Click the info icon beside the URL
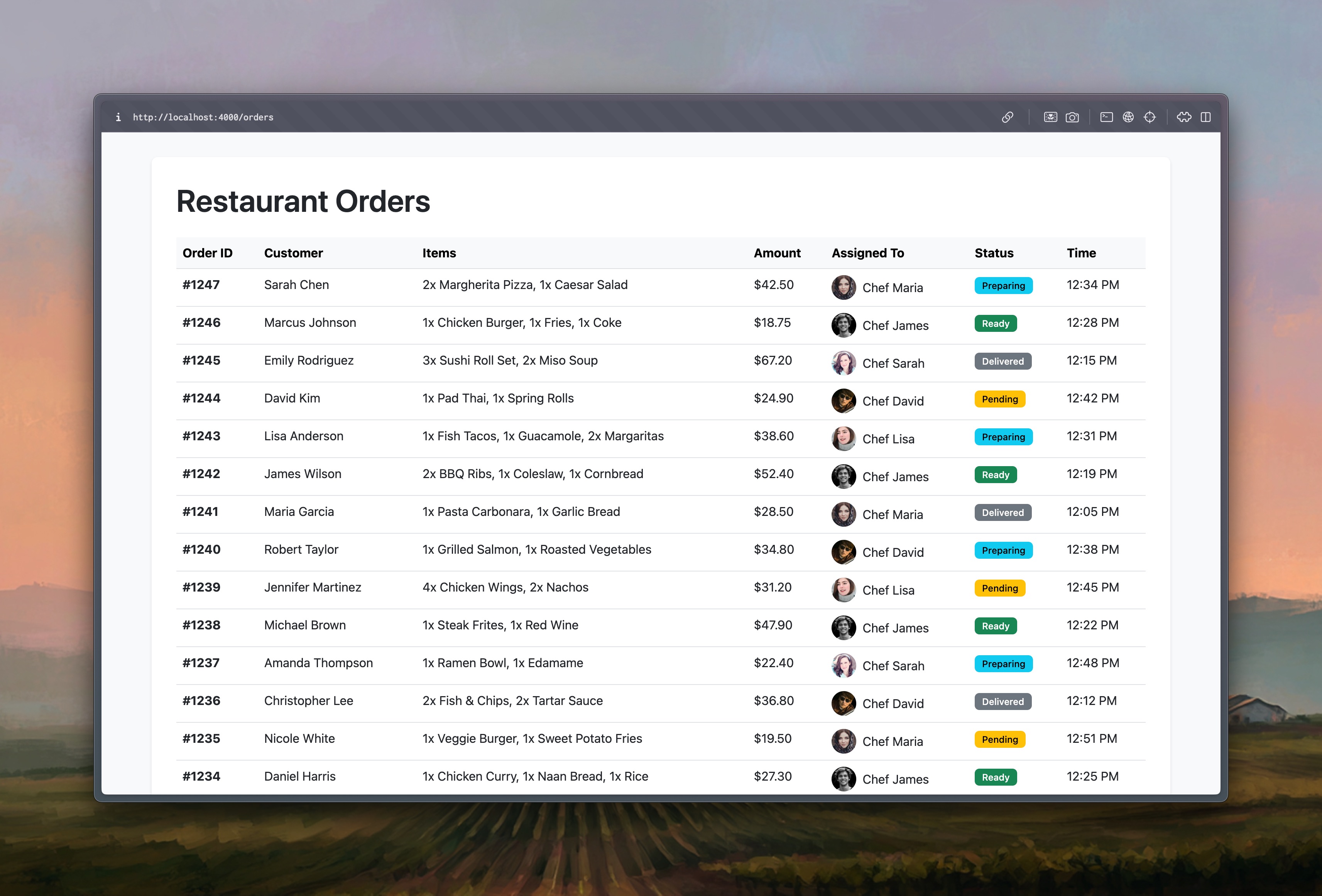 (119, 117)
